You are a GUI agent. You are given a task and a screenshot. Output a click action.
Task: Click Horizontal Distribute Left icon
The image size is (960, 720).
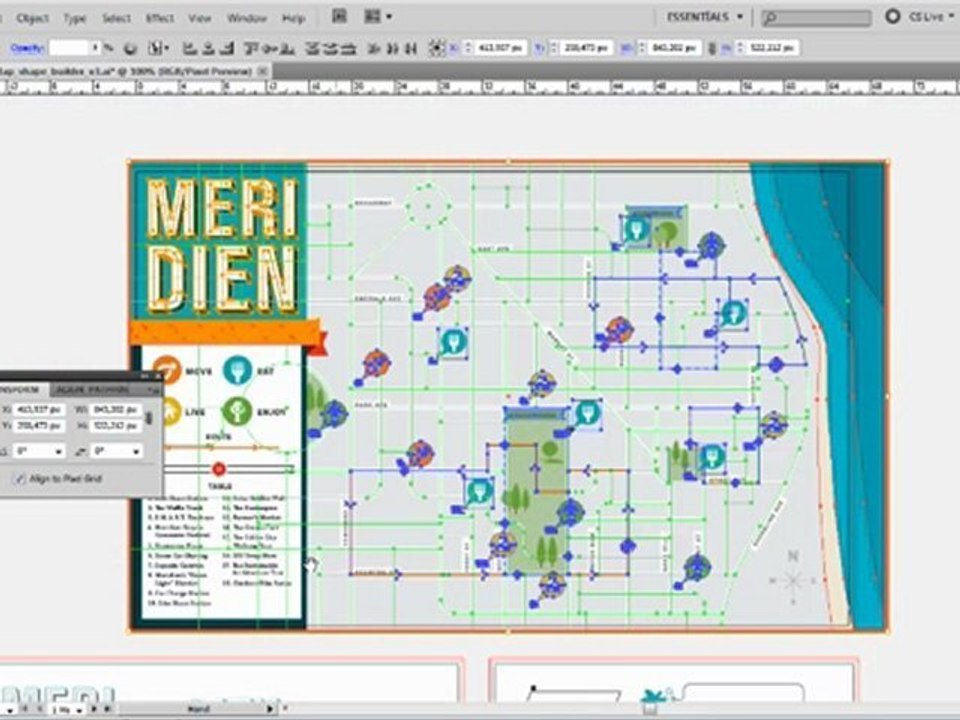[x=374, y=48]
